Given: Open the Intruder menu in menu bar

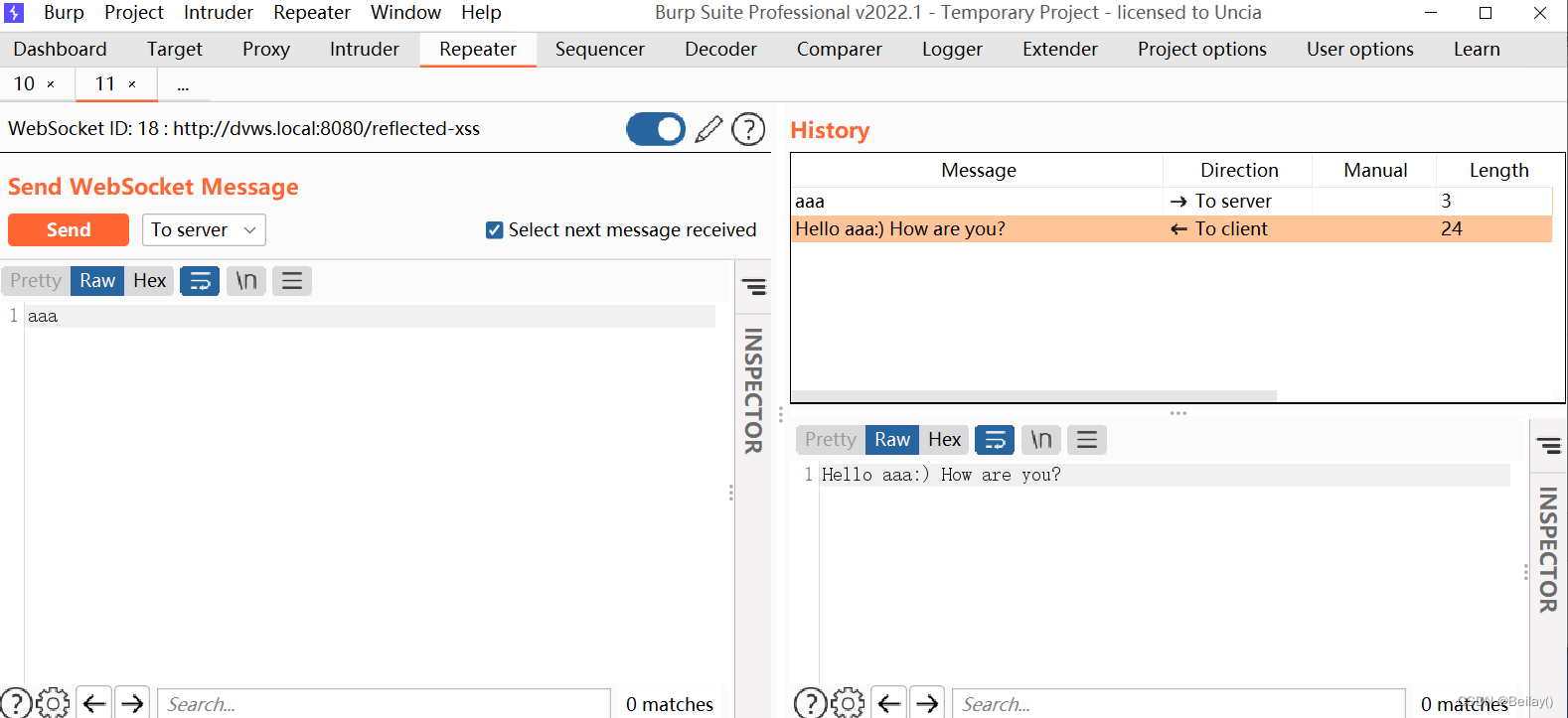Looking at the screenshot, I should point(219,13).
